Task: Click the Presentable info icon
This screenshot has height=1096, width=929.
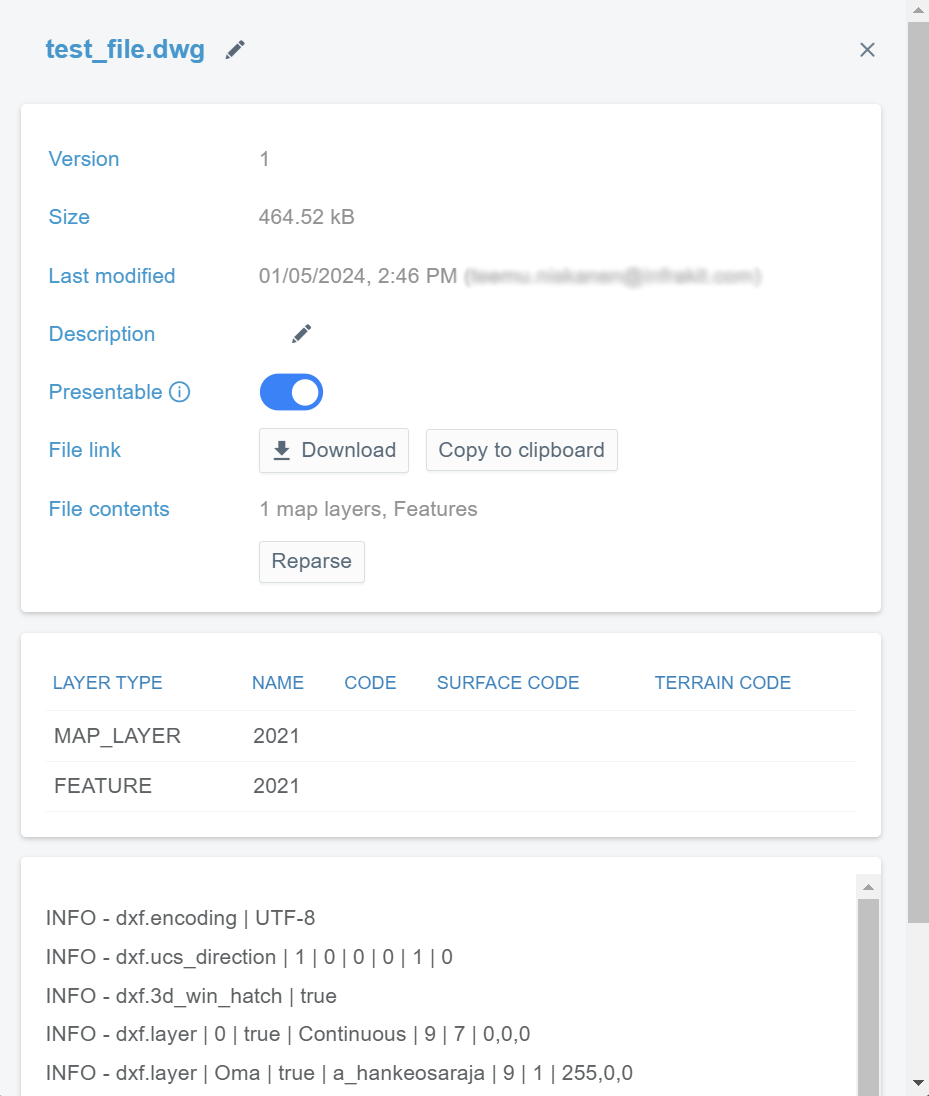Action: click(179, 392)
